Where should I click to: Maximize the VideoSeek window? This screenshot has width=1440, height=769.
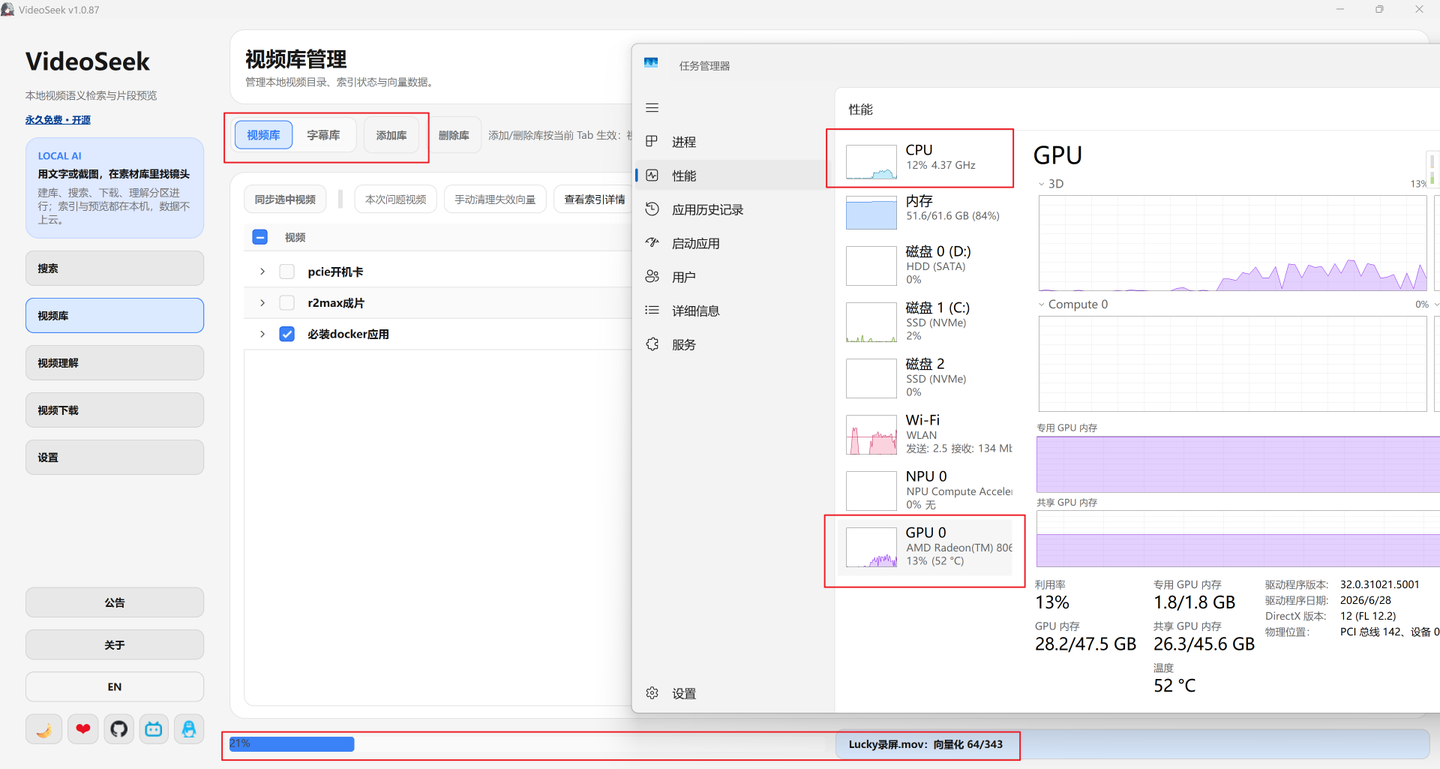(x=1379, y=9)
